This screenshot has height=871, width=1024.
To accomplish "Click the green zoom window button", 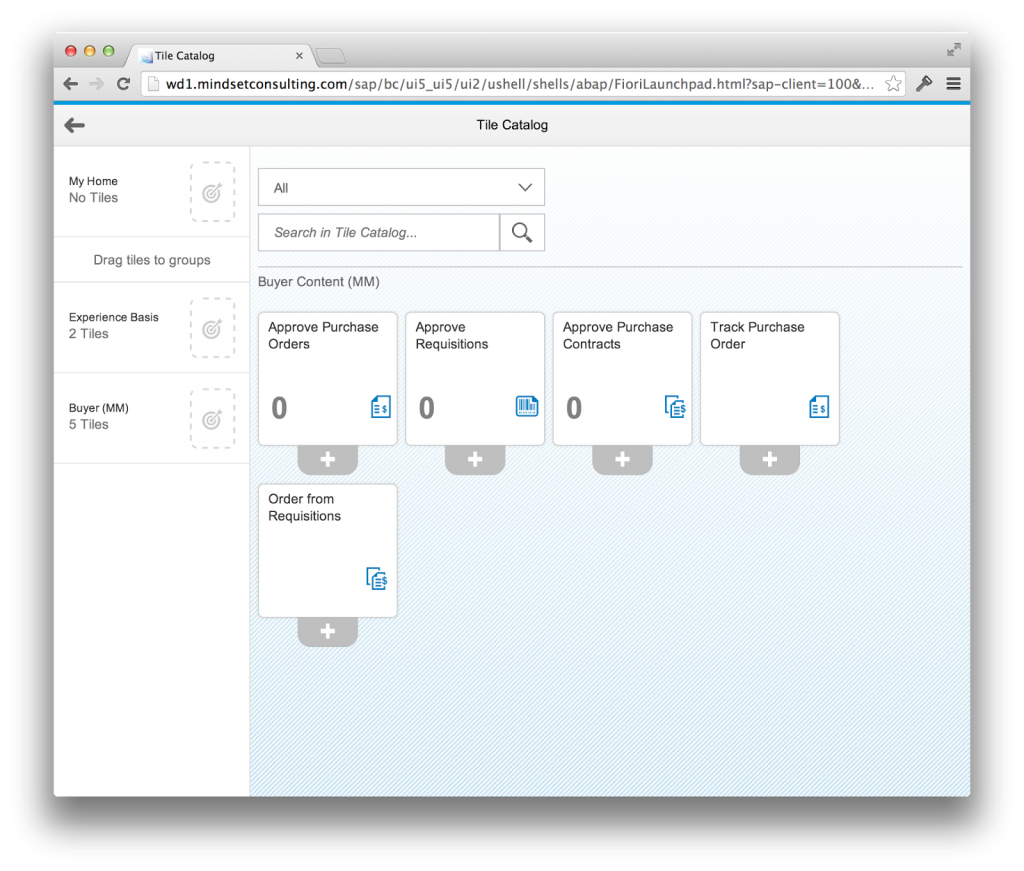I will 108,51.
